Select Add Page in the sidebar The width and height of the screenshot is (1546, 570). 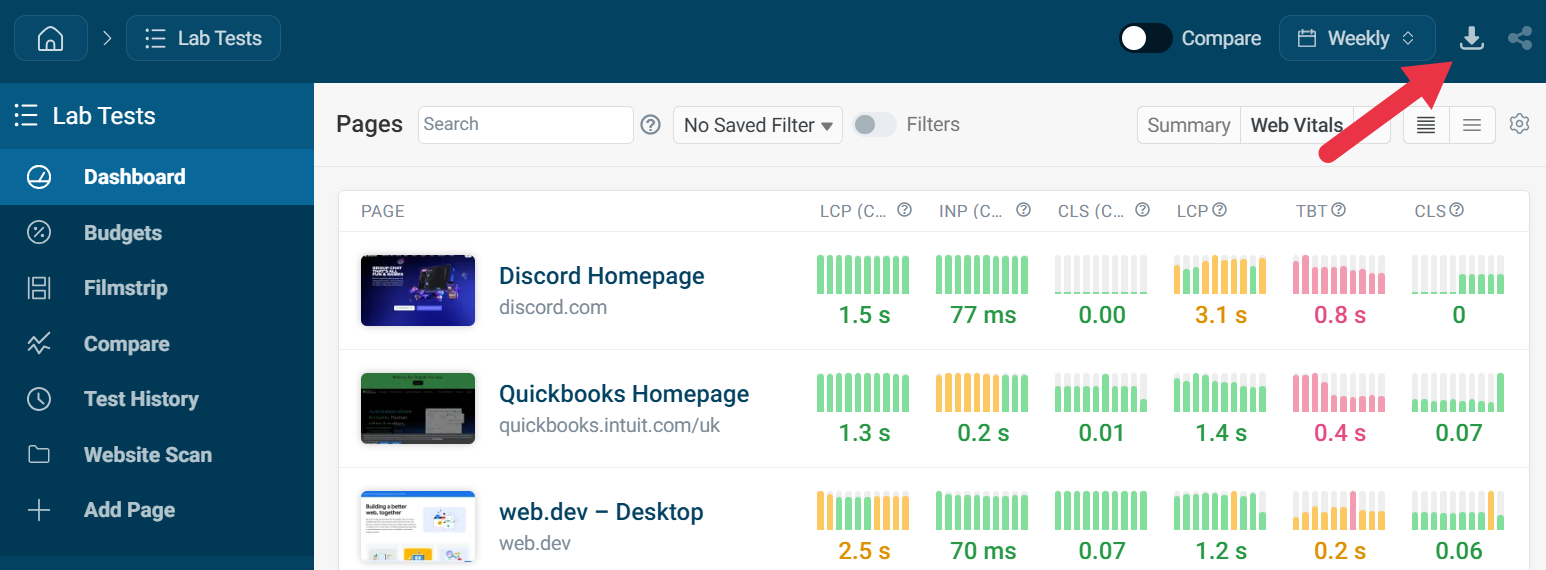157,510
